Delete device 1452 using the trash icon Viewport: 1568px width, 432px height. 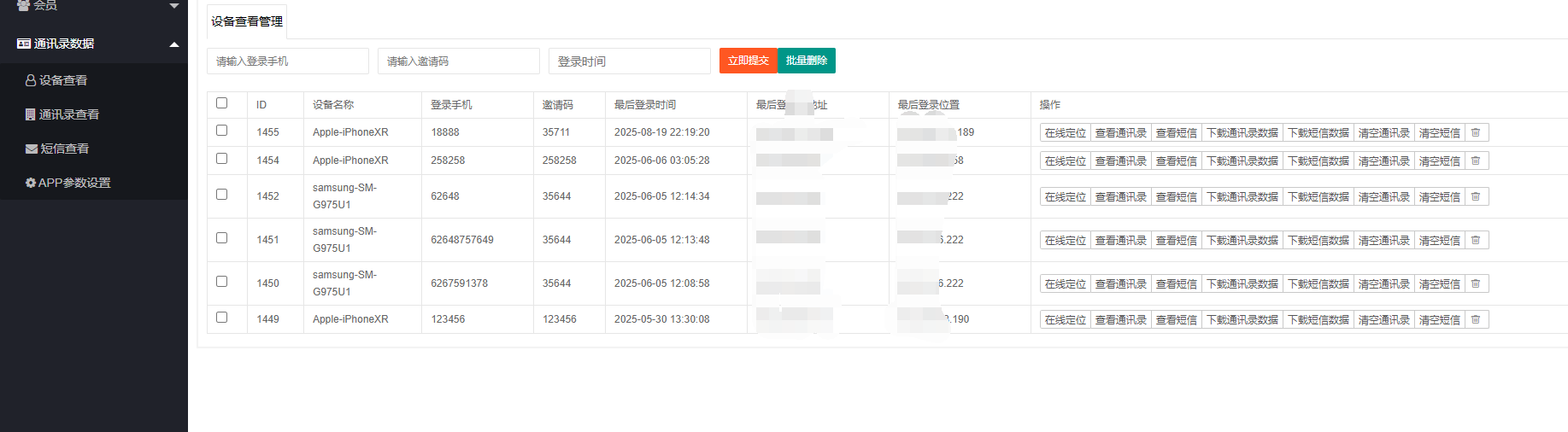coord(1476,196)
